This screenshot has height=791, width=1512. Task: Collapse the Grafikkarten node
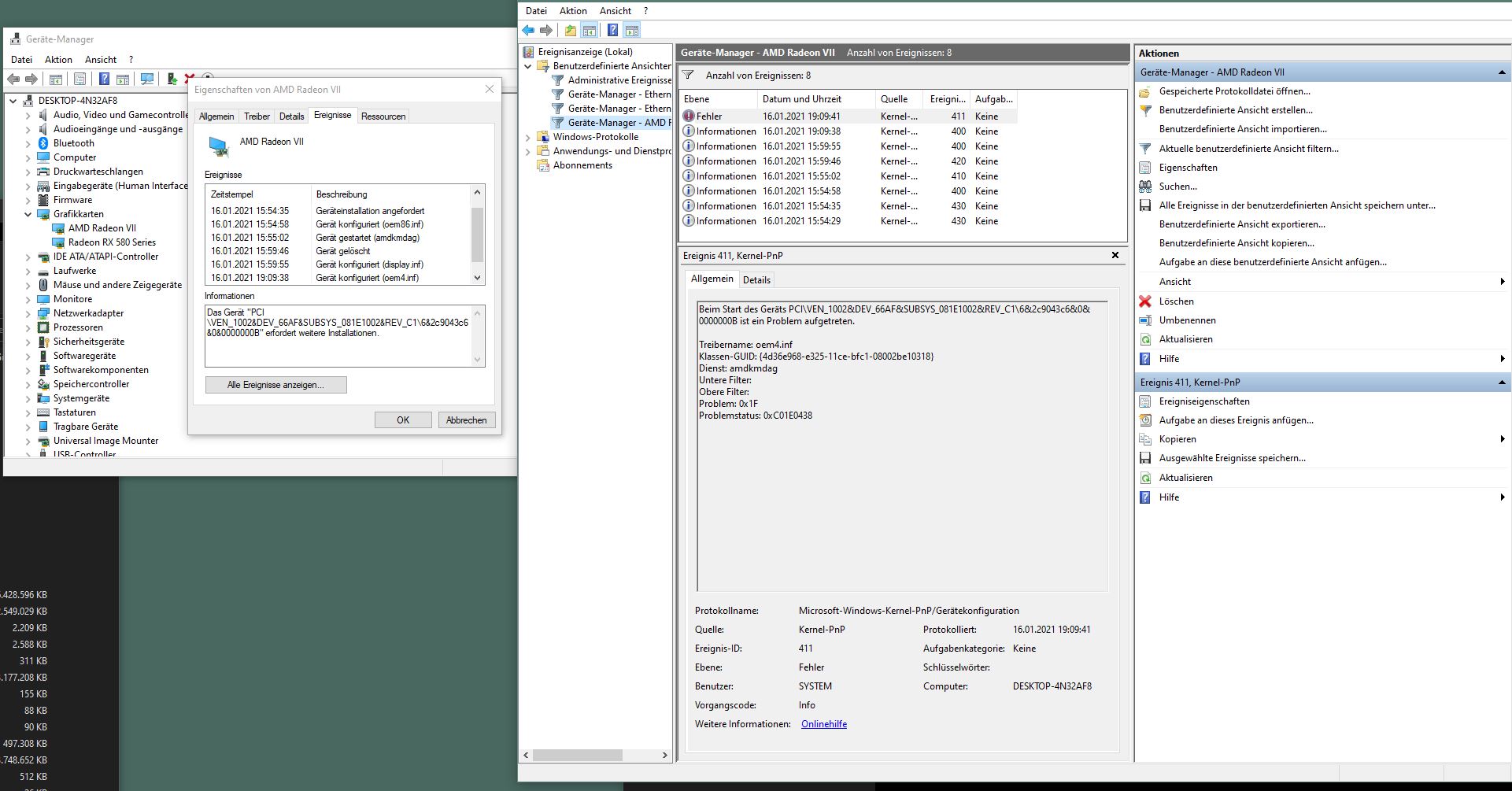(x=28, y=214)
